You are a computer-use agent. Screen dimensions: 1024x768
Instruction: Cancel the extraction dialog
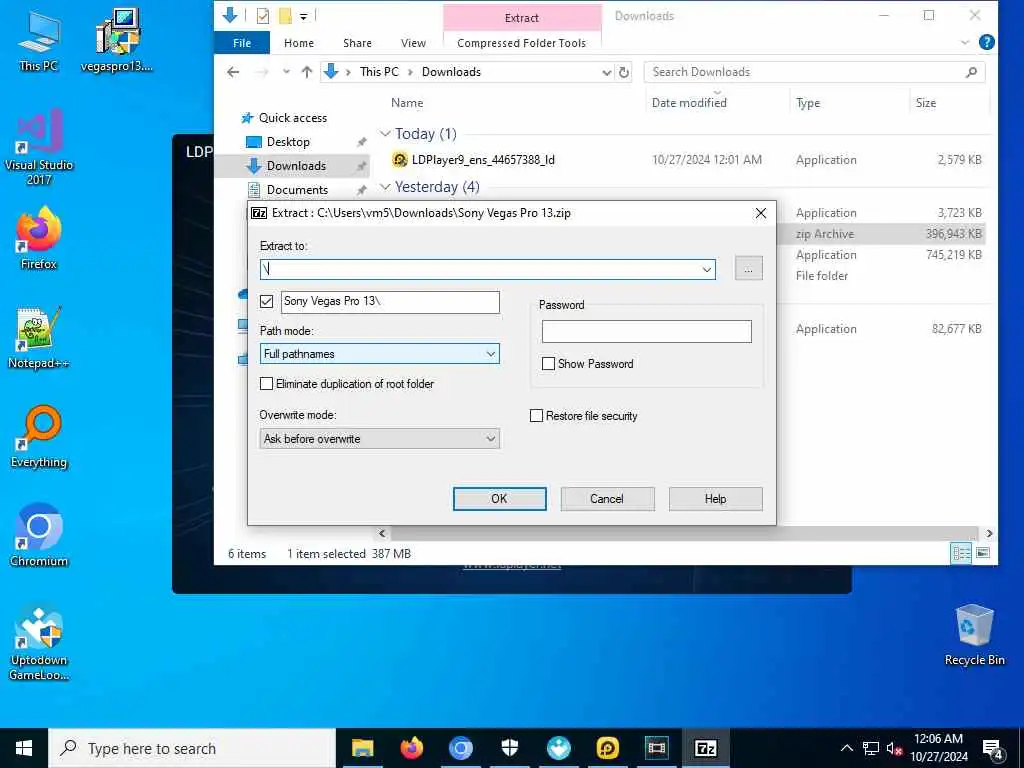607,499
